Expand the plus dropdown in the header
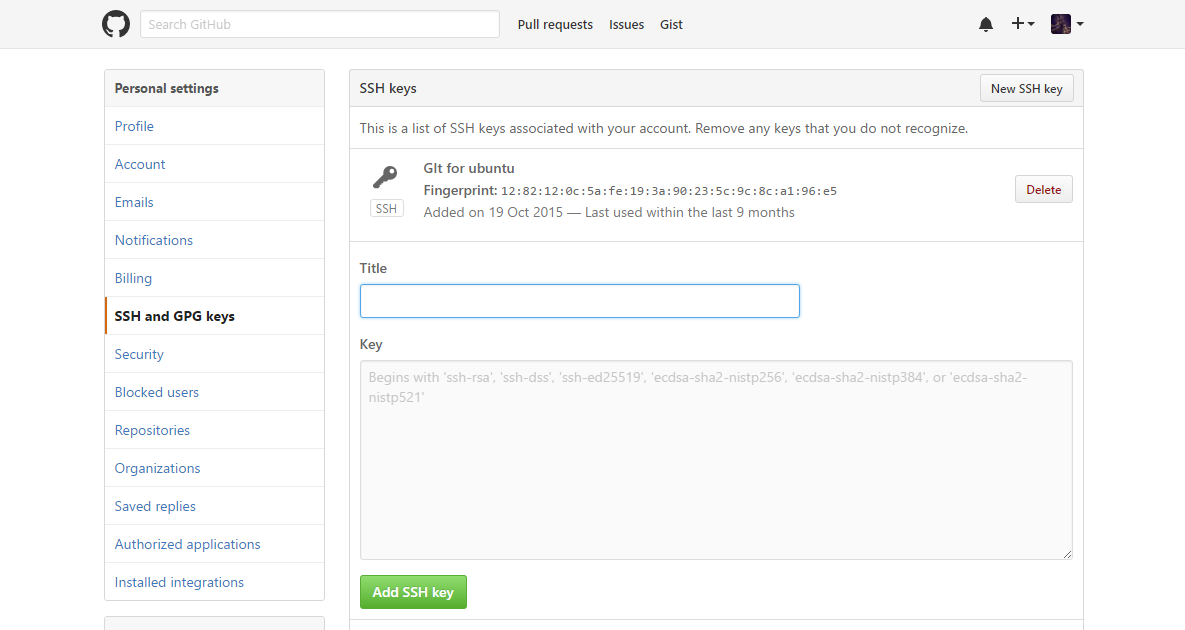Viewport: 1185px width, 630px height. tap(1031, 24)
